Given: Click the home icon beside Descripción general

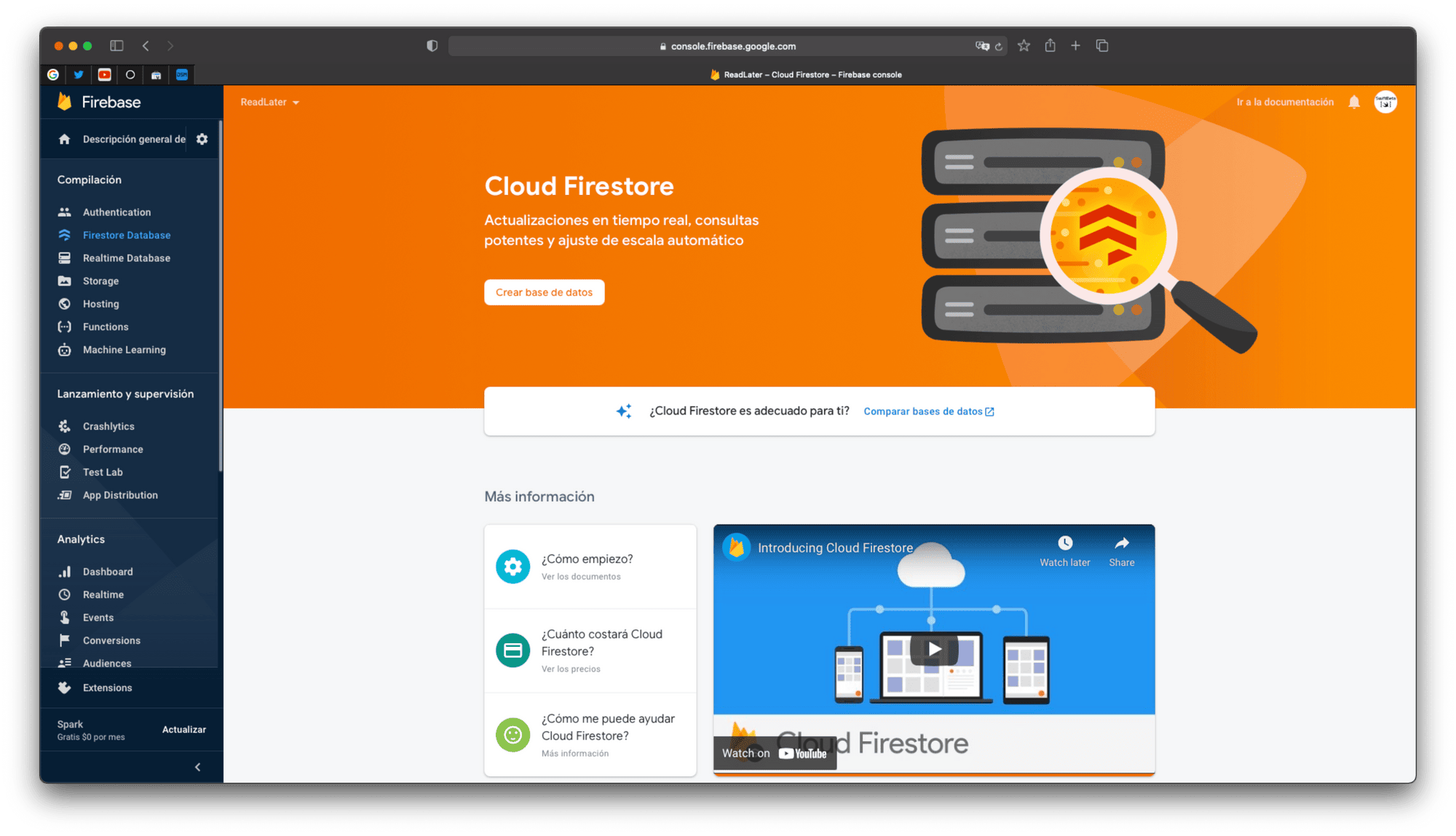Looking at the screenshot, I should 64,139.
